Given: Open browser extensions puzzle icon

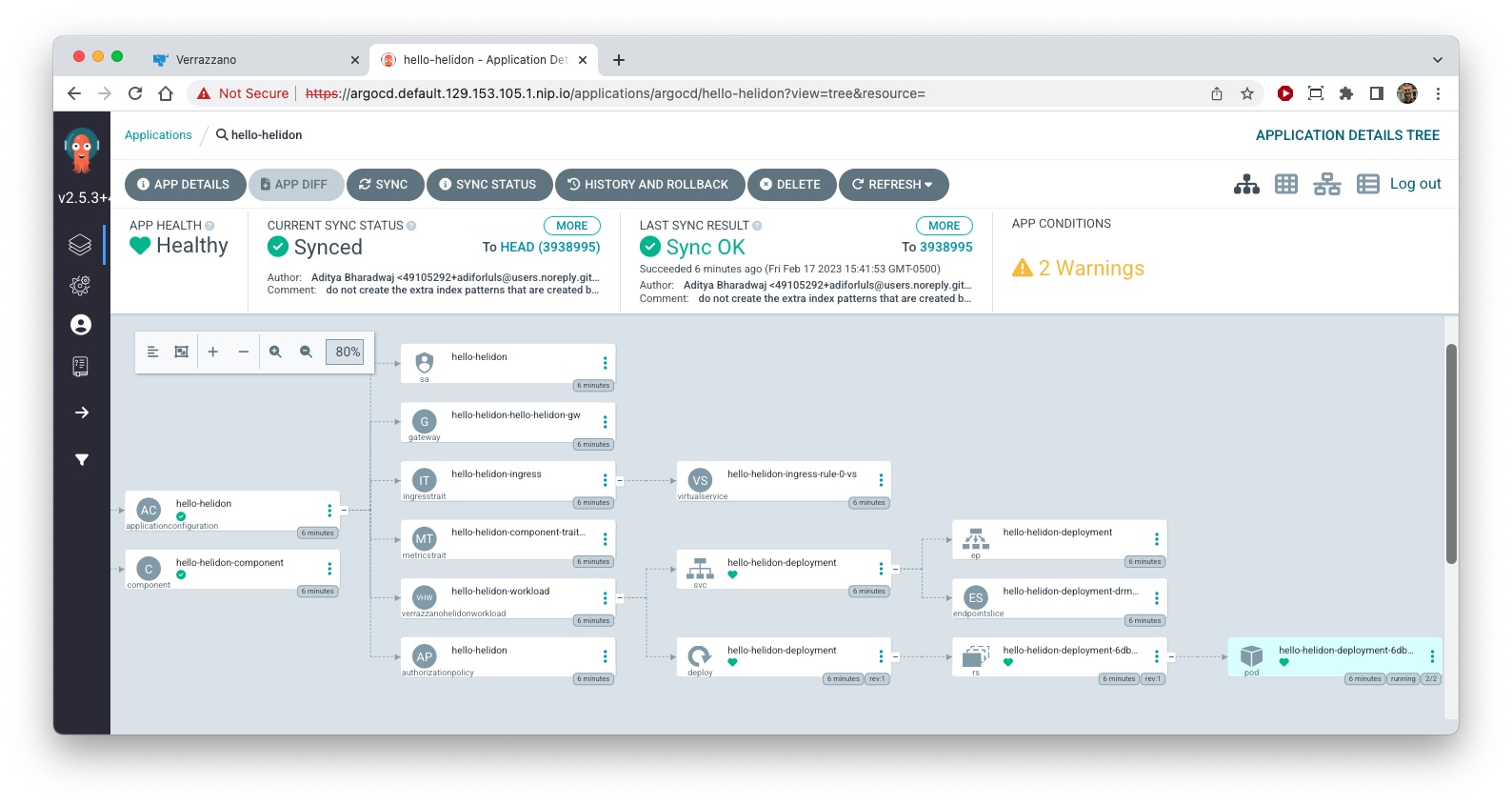Looking at the screenshot, I should click(x=1346, y=93).
